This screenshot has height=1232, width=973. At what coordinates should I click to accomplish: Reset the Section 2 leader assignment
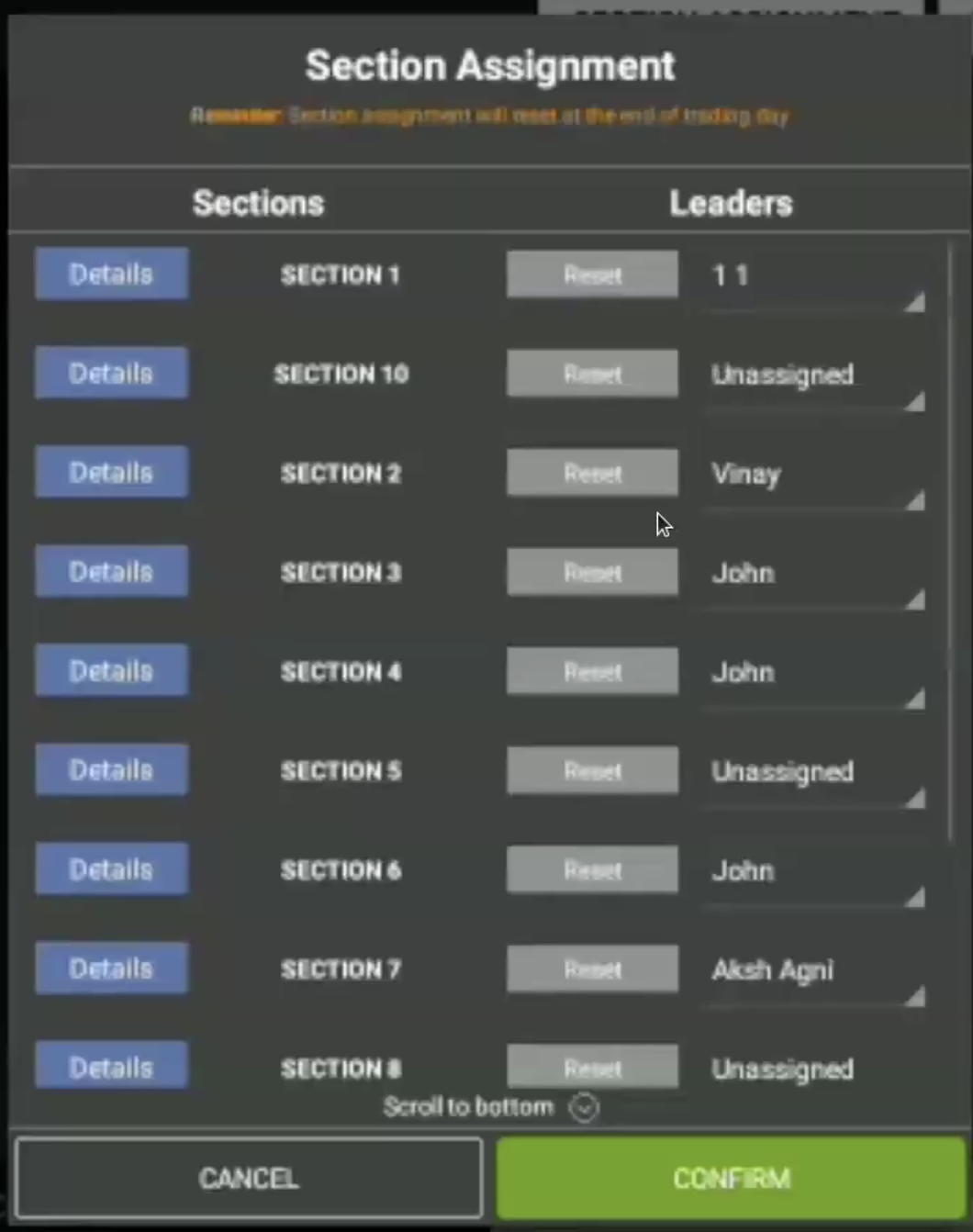pos(592,473)
